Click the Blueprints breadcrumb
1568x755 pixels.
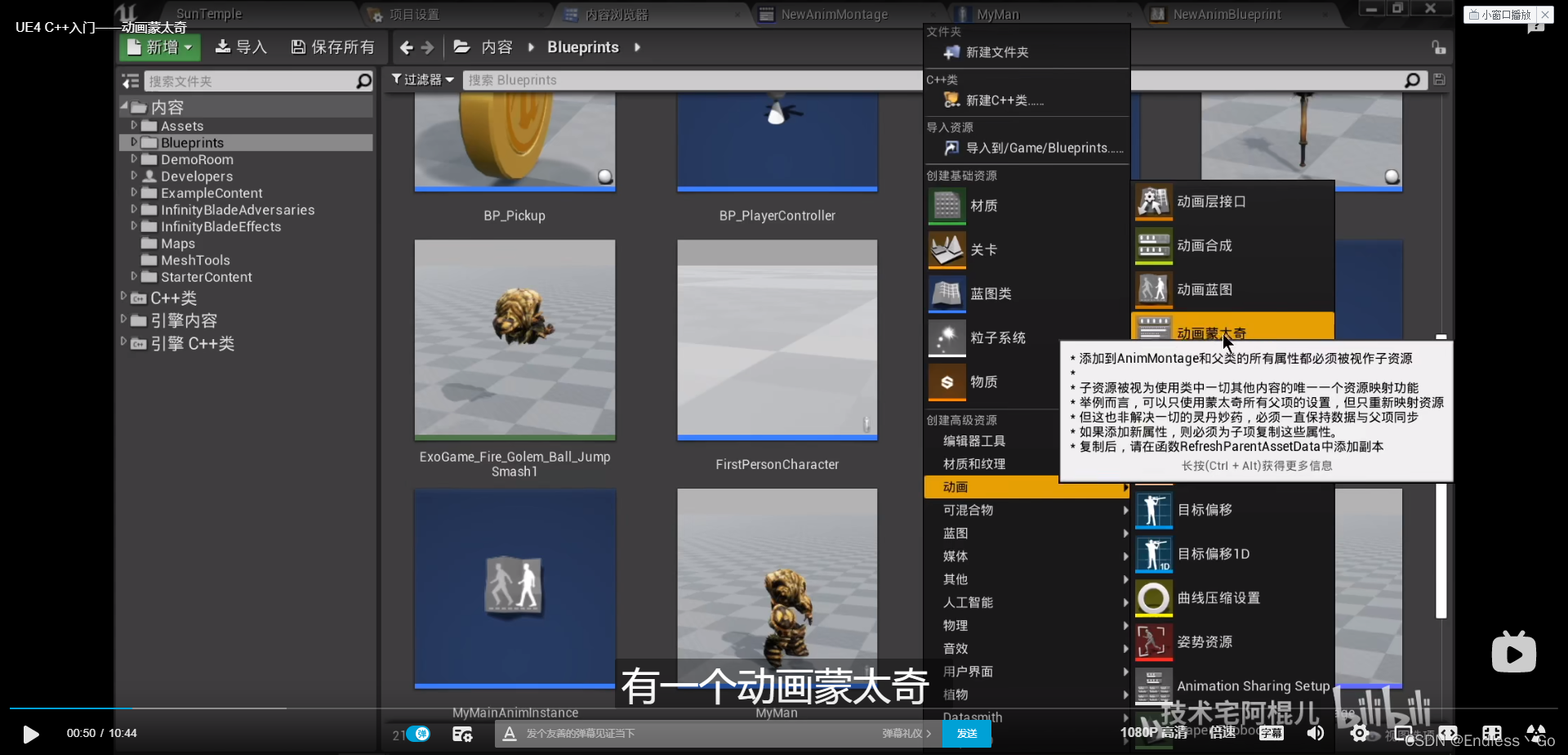coord(583,47)
